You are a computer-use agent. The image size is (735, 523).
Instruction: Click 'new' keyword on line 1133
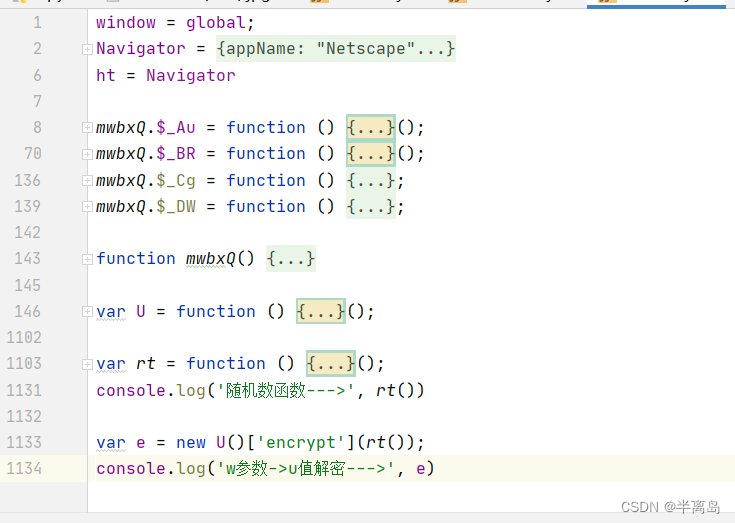[191, 442]
